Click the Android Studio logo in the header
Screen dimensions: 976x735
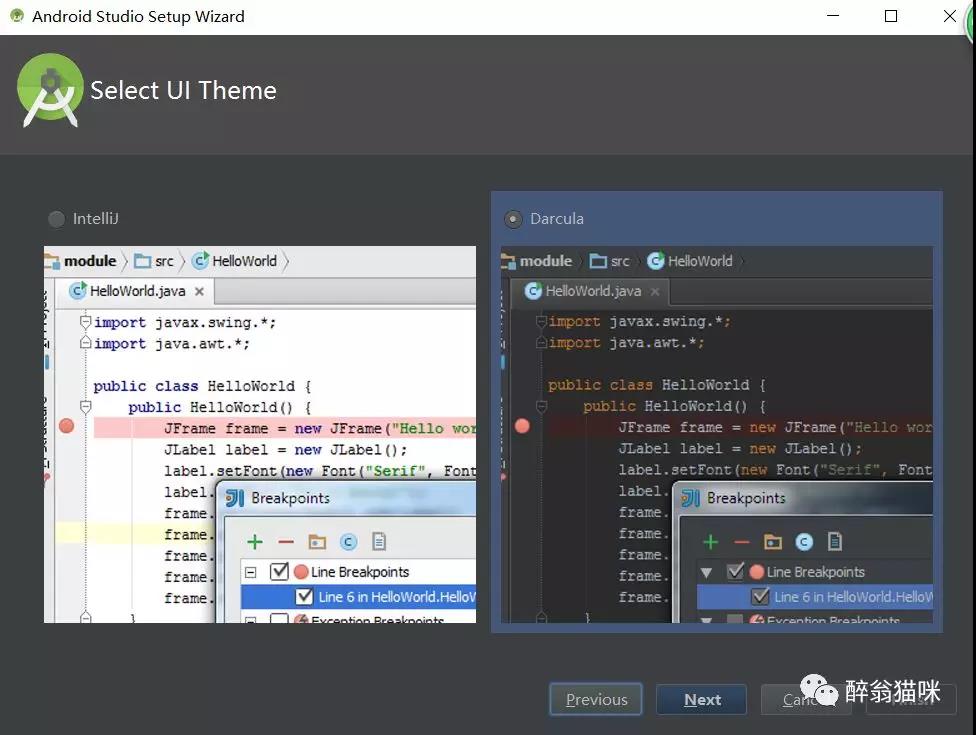click(x=50, y=90)
